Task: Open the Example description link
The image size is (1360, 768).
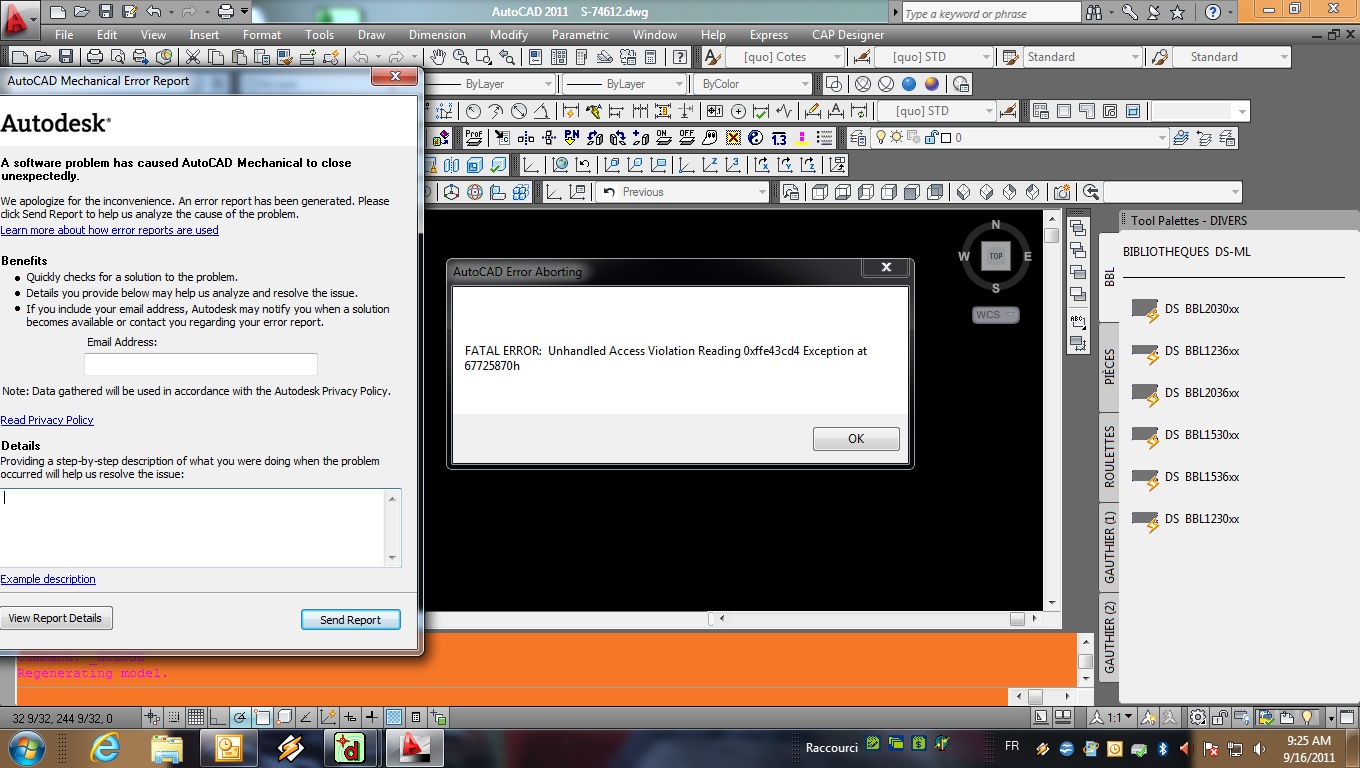Action: pyautogui.click(x=48, y=579)
